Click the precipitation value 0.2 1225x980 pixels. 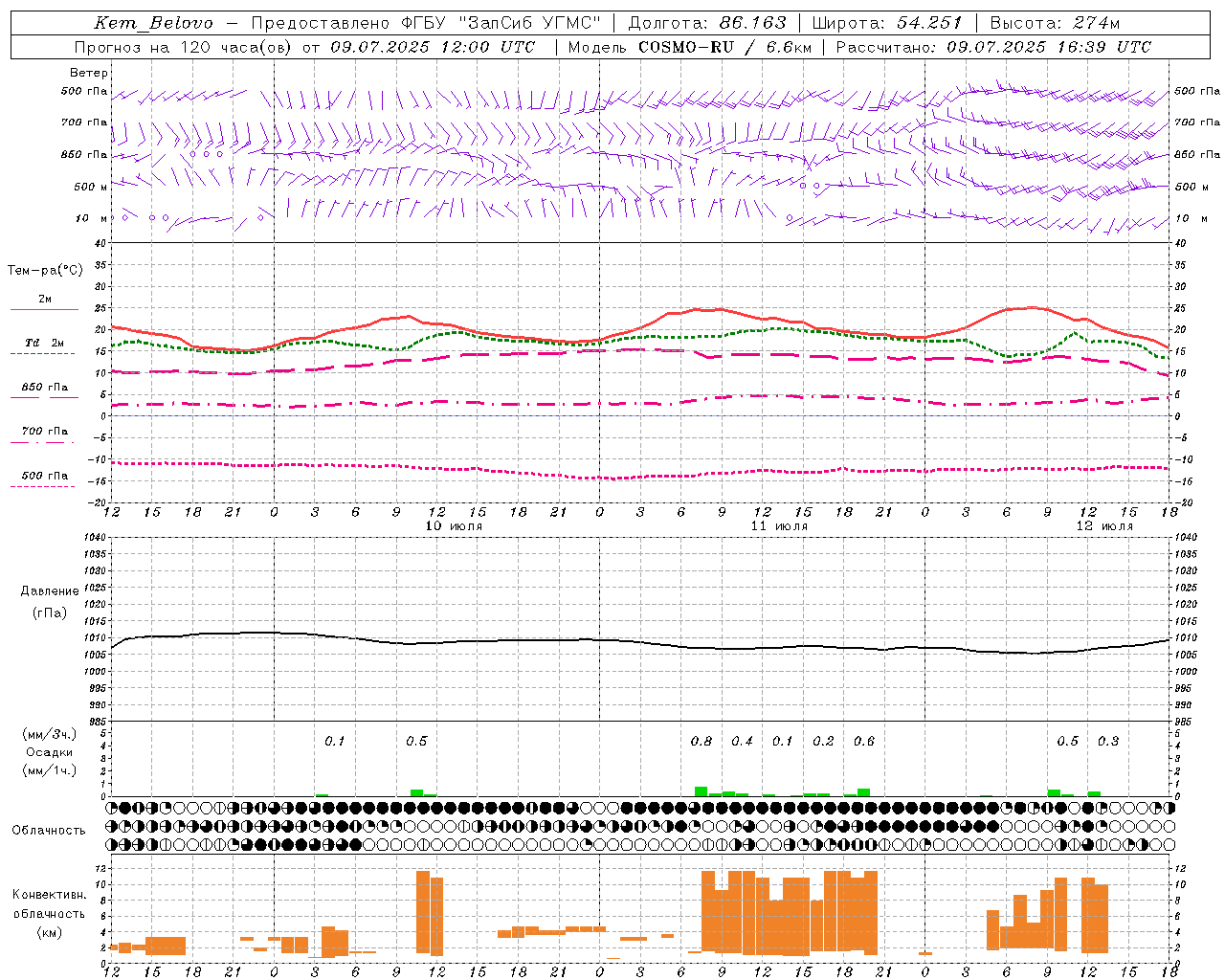(x=823, y=742)
